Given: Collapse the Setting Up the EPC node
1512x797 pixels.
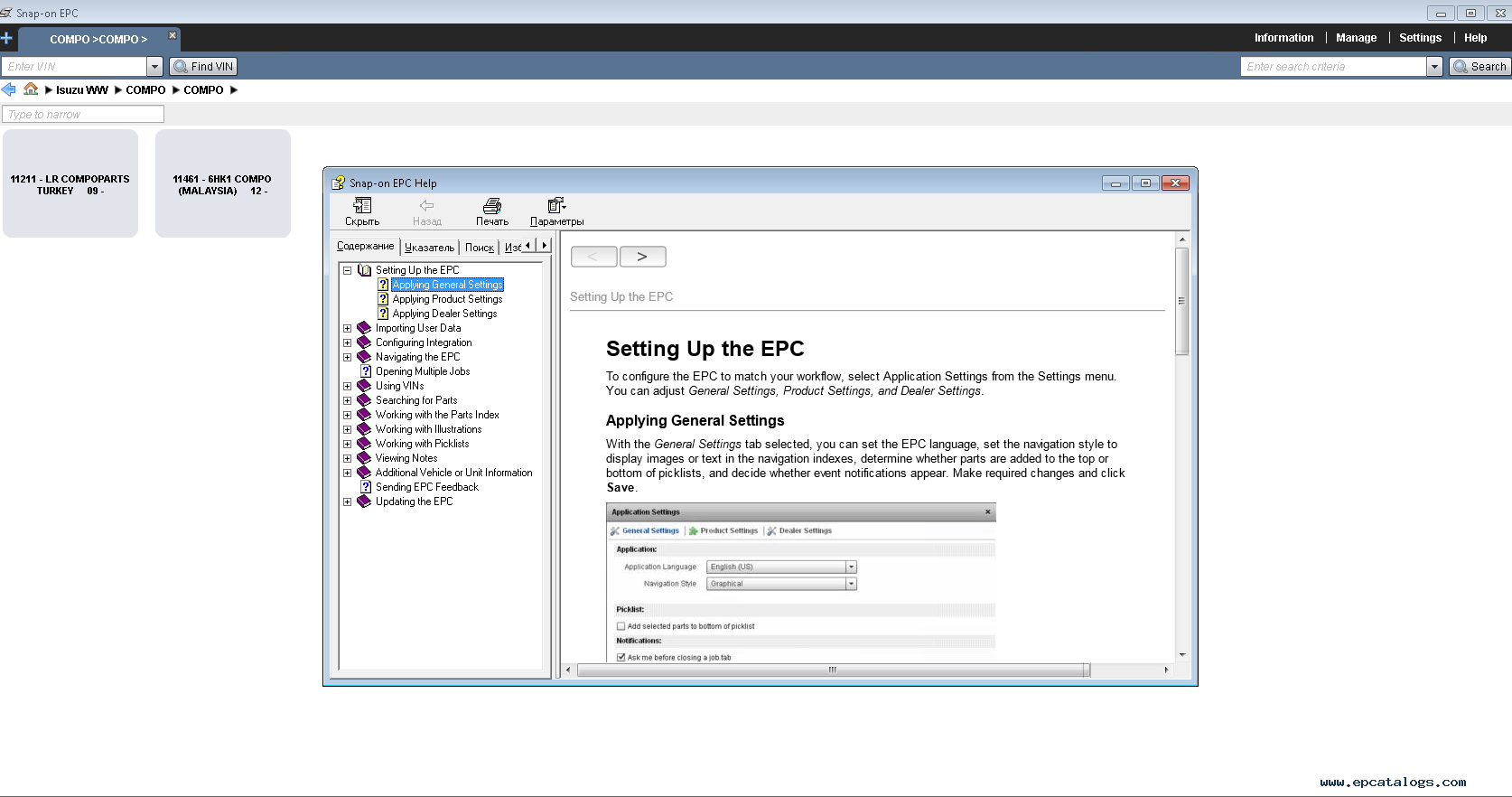Looking at the screenshot, I should click(347, 270).
